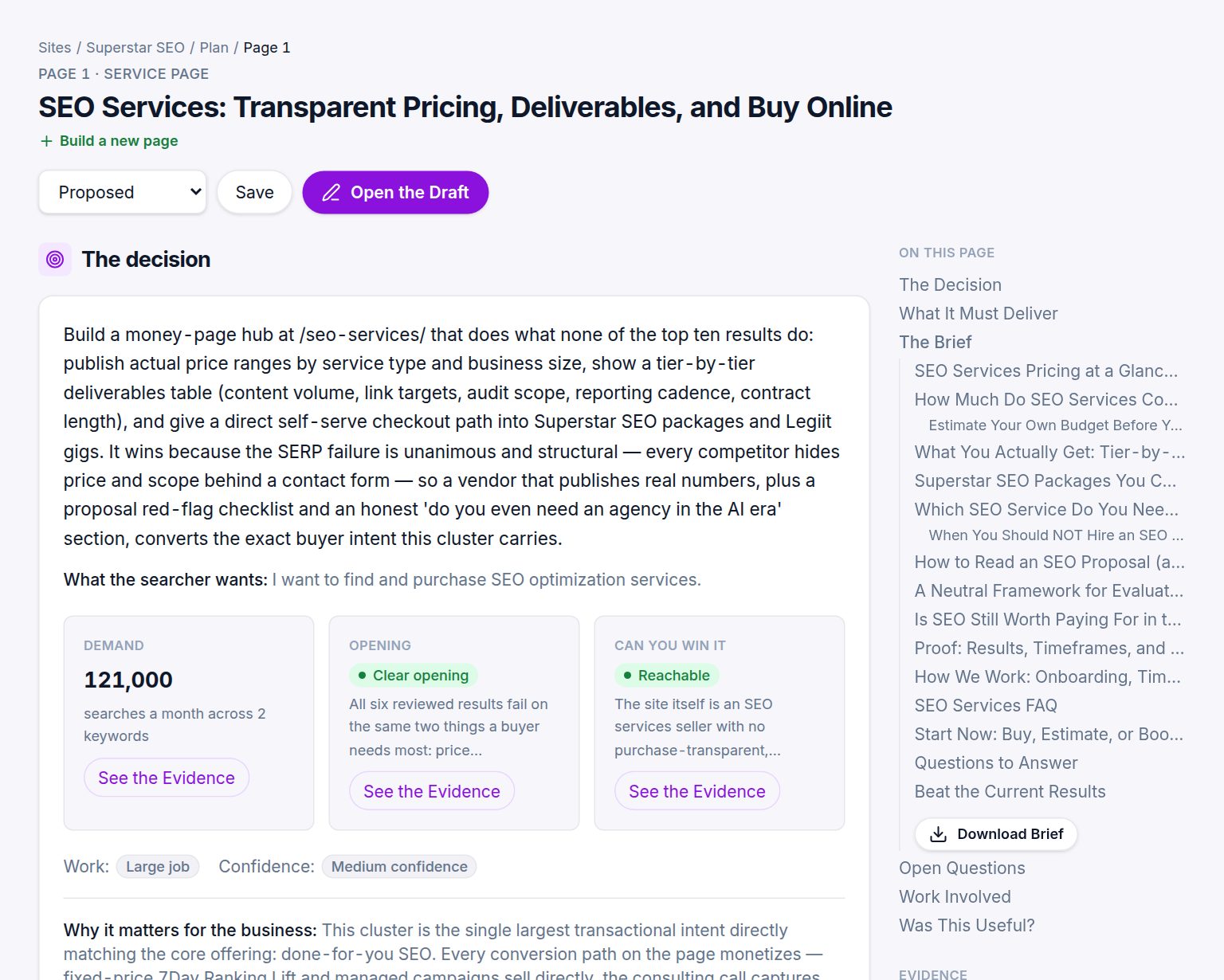Click the plus icon beside Build a new page
The width and height of the screenshot is (1224, 980).
[46, 141]
